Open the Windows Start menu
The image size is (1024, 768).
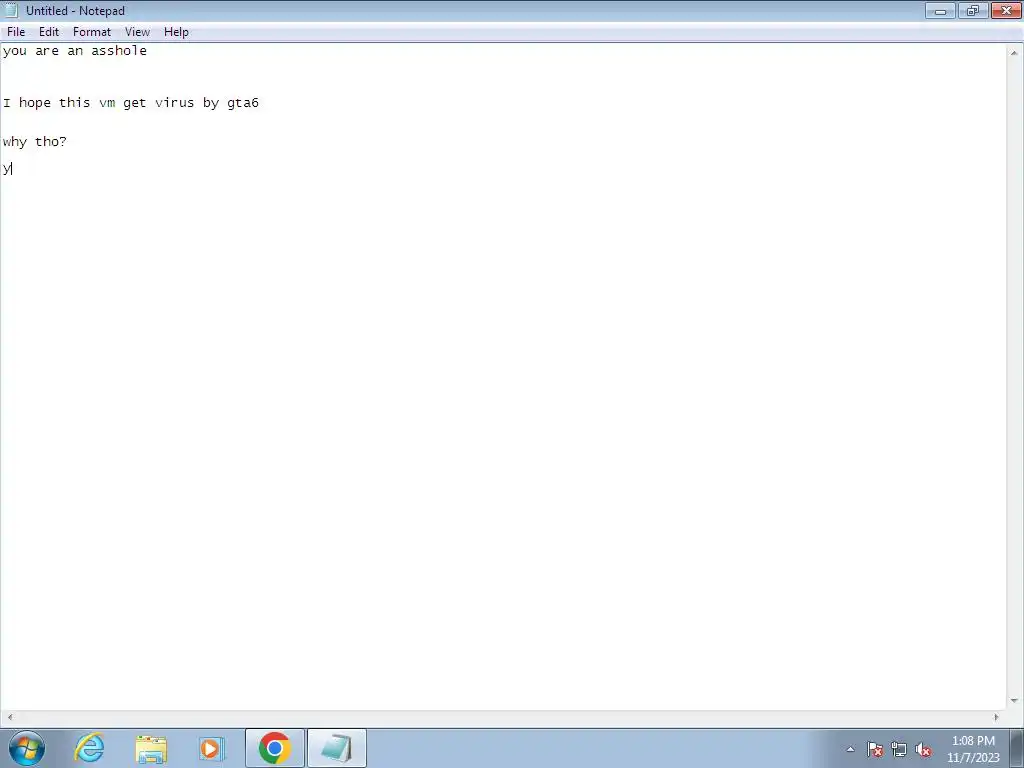tap(26, 748)
